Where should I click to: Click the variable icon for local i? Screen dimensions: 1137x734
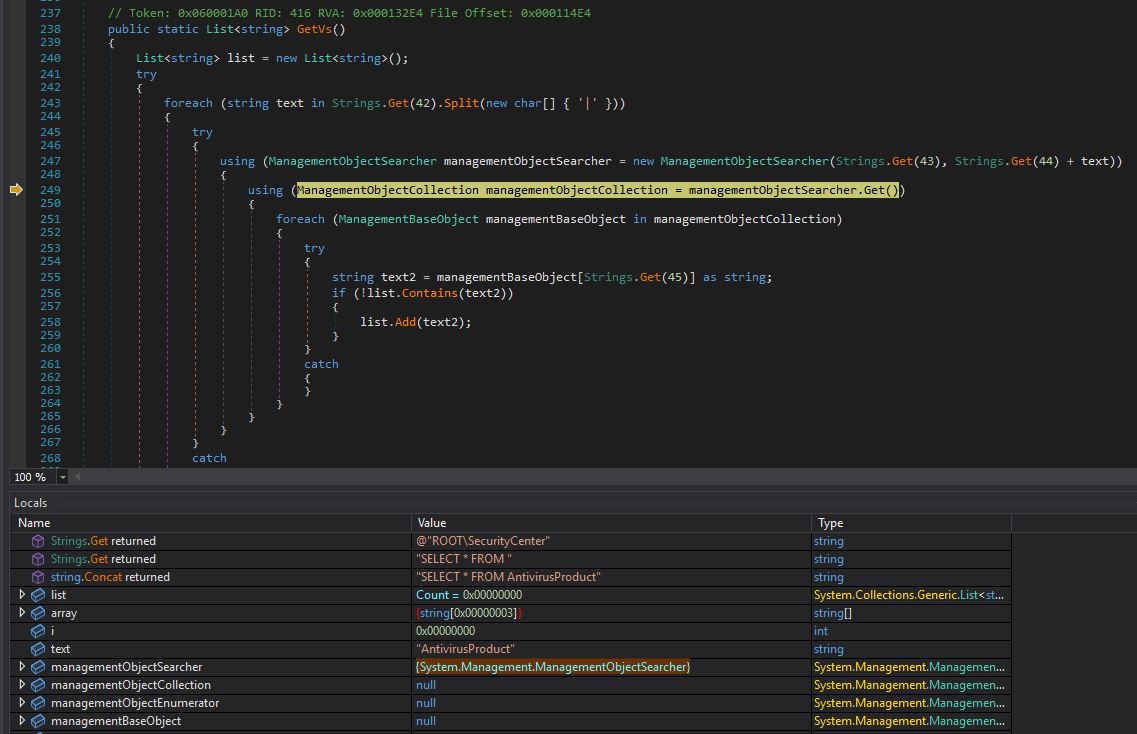point(38,631)
